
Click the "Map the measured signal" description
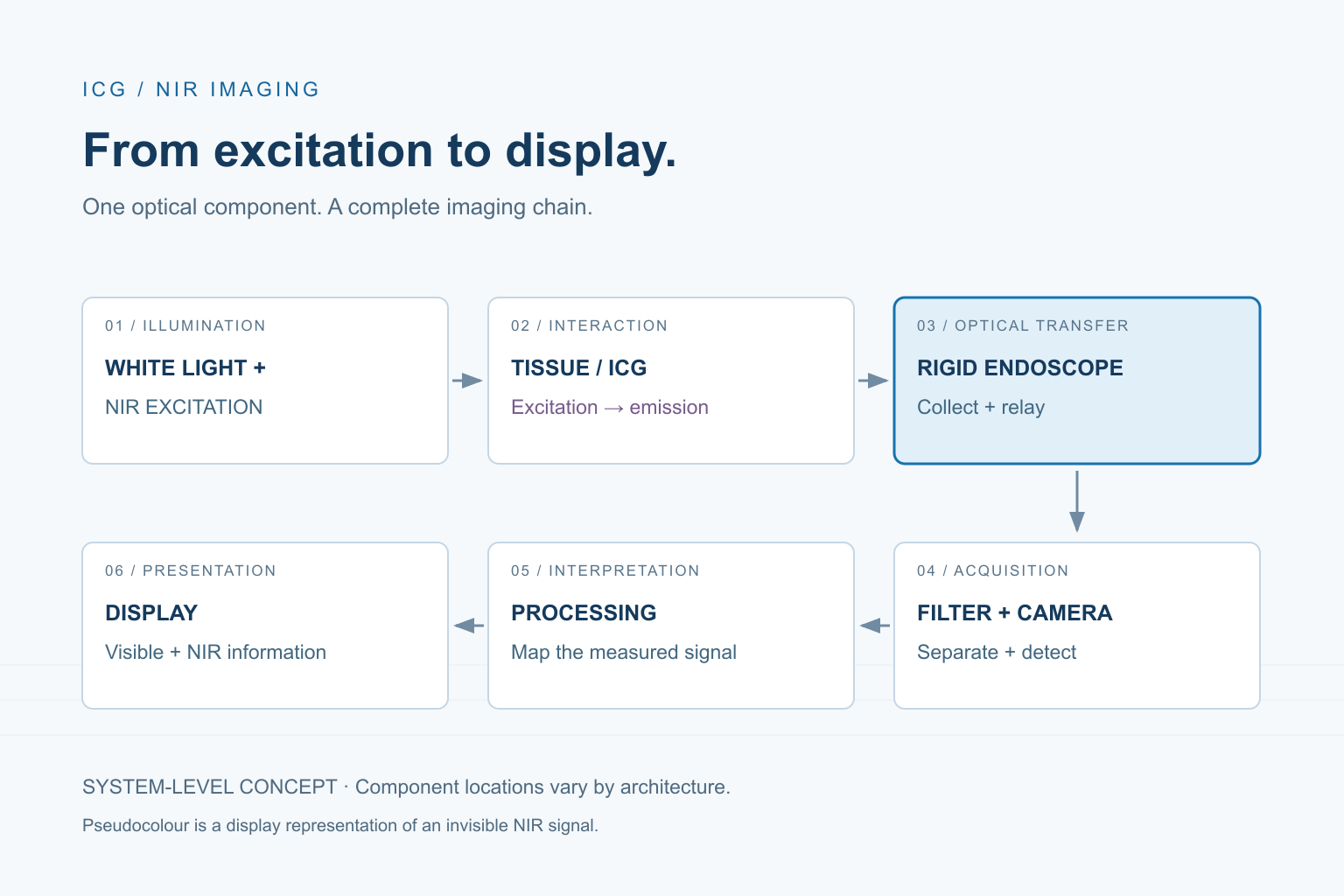[624, 652]
